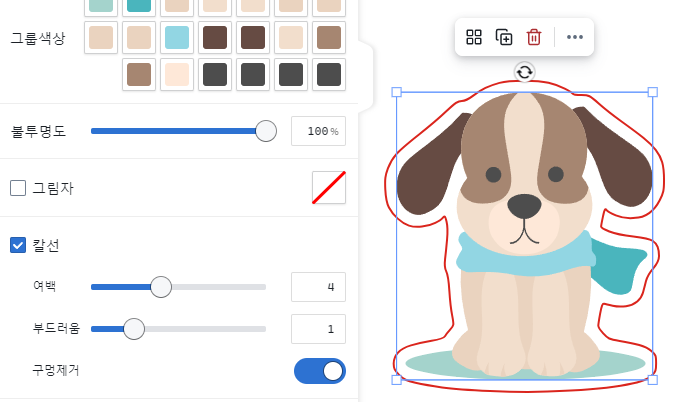Click the top-right selection resize handle
This screenshot has height=402, width=682.
click(653, 92)
